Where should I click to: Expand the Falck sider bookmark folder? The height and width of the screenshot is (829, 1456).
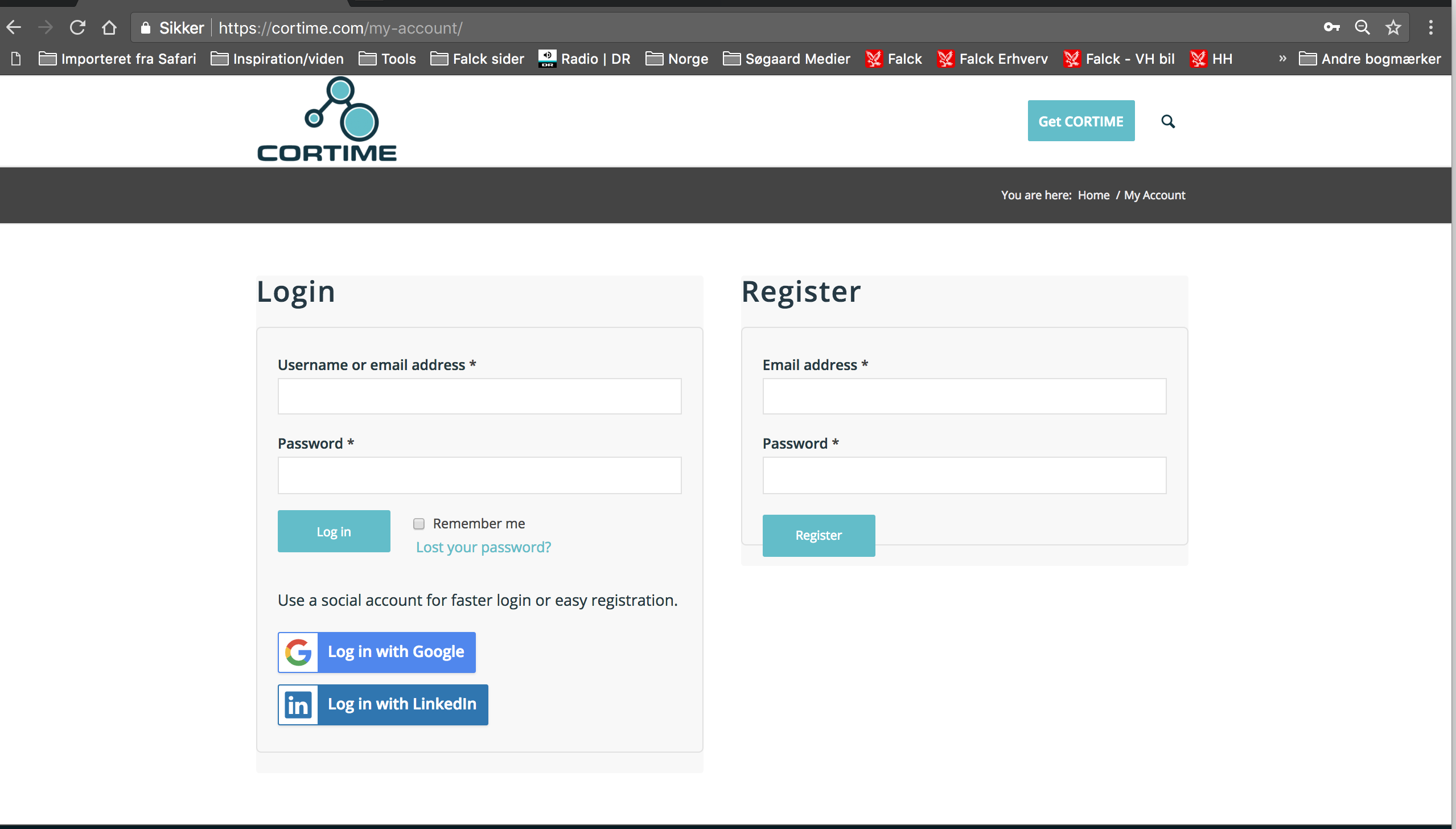click(477, 59)
